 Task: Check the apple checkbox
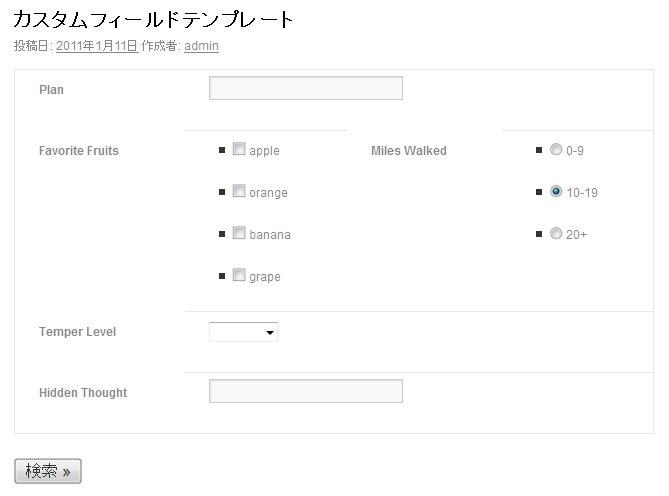[x=239, y=150]
